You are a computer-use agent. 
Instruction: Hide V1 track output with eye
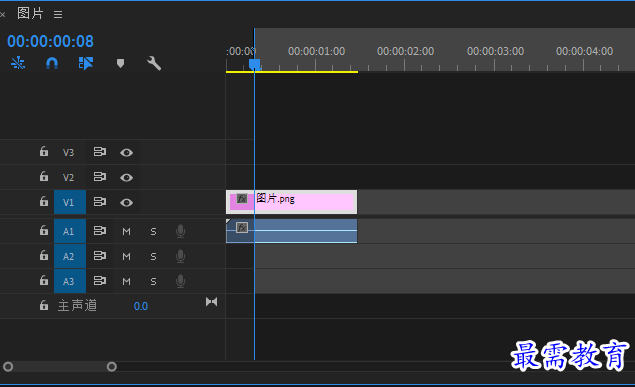[x=126, y=202]
